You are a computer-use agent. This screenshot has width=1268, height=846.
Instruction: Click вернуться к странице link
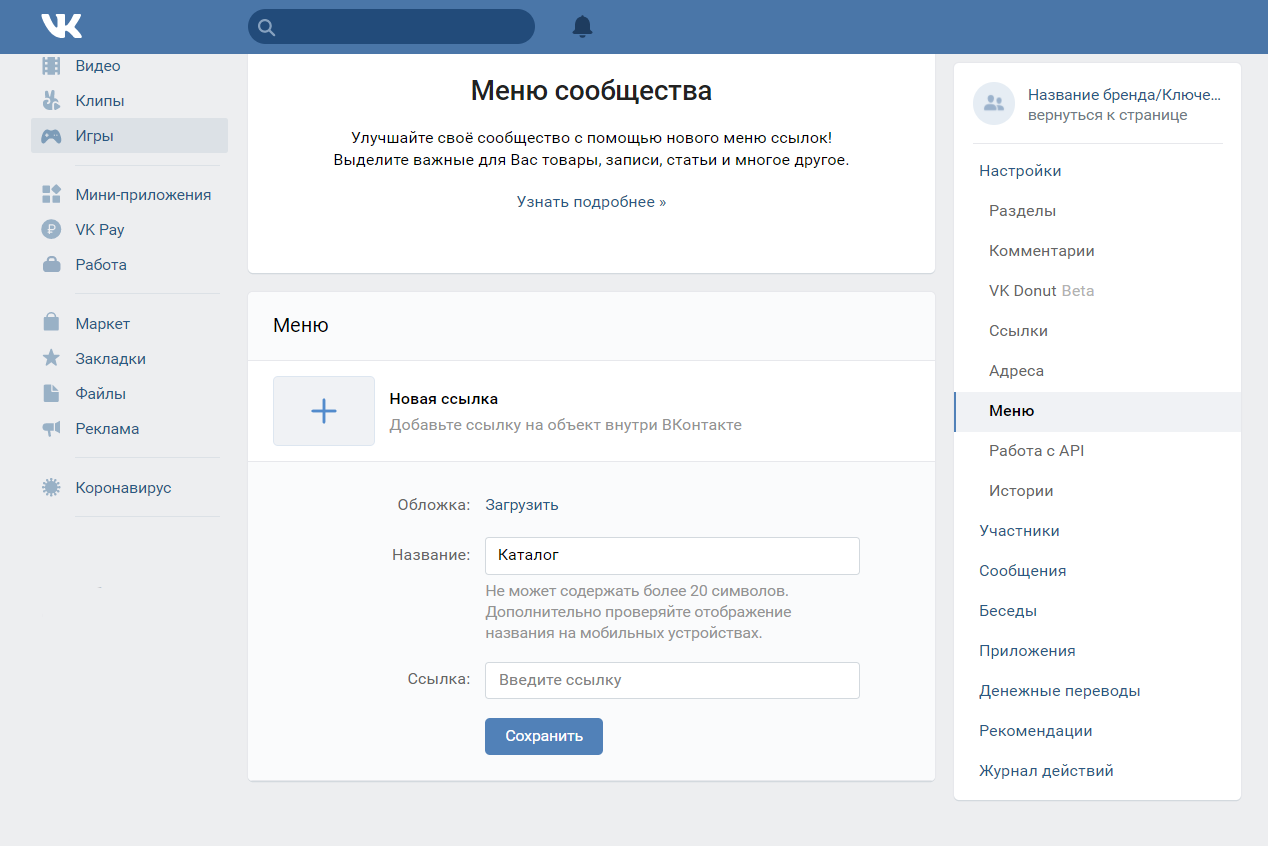click(x=1108, y=115)
